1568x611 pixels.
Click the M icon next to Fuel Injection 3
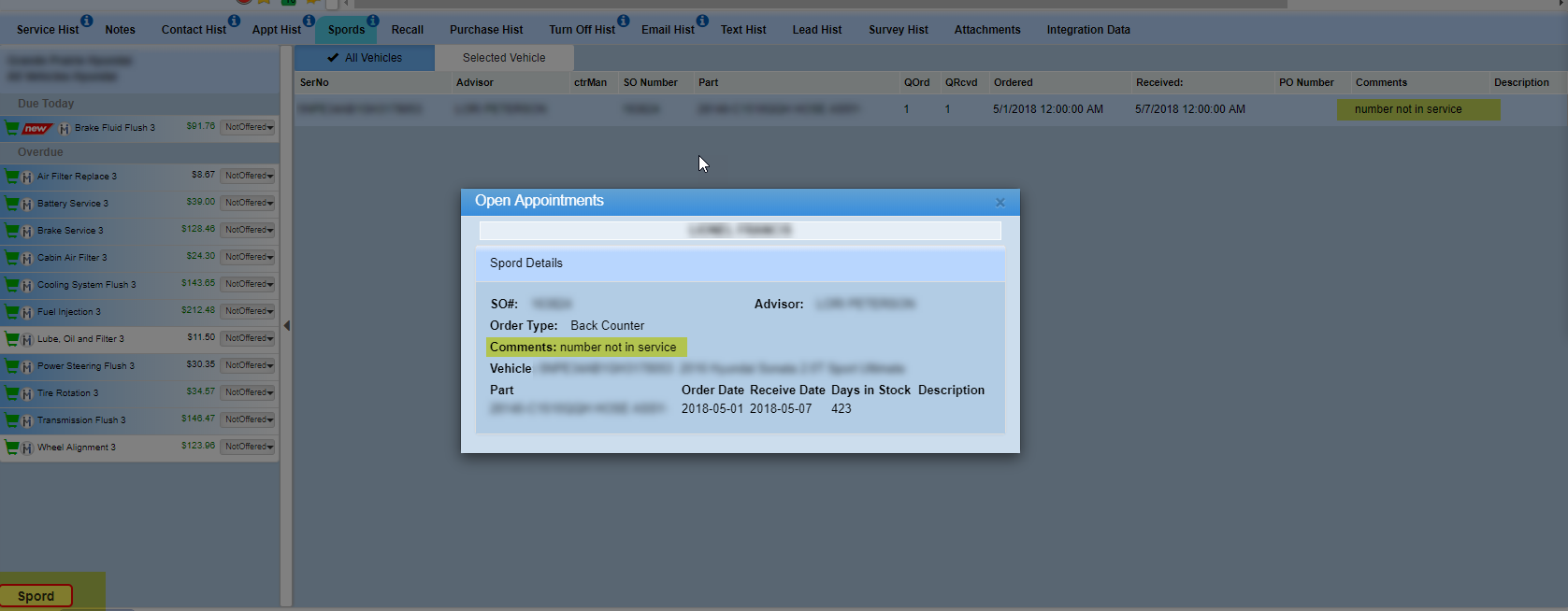tap(27, 312)
